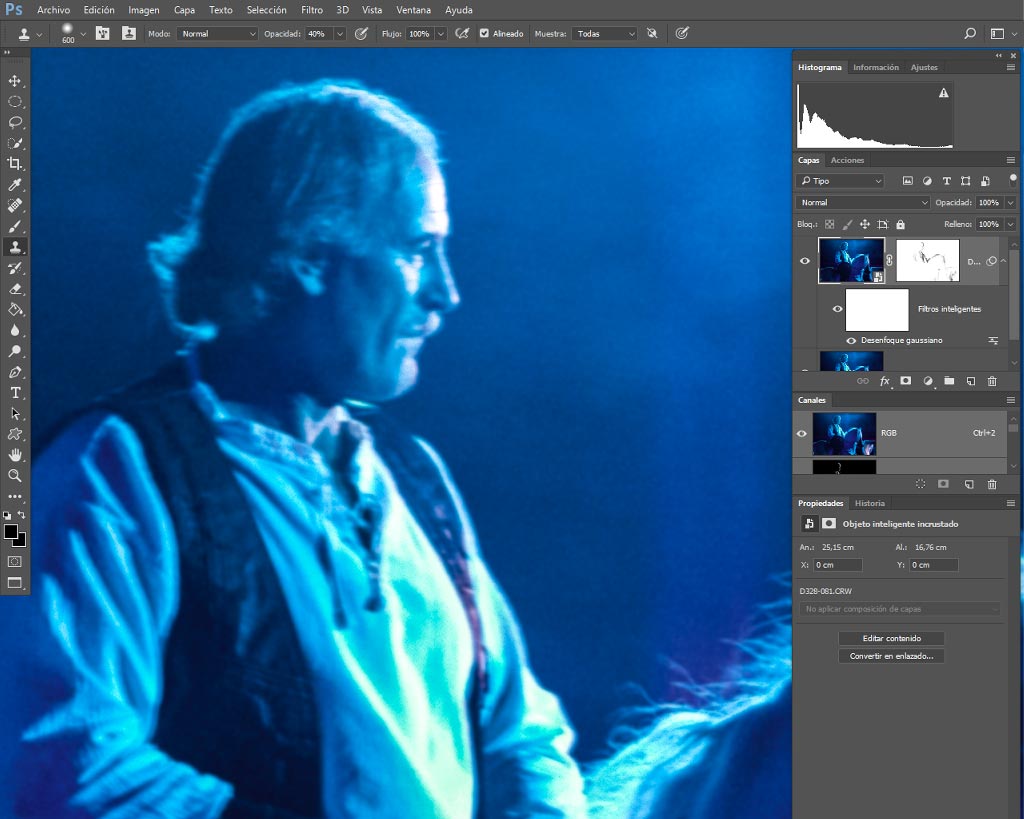The image size is (1024, 819).
Task: Select the layer mask thumbnail
Action: point(927,261)
